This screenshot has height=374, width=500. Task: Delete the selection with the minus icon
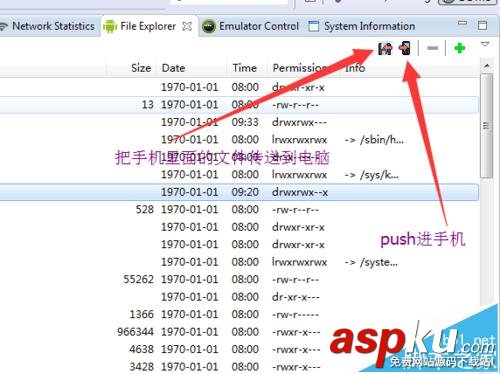(x=433, y=48)
